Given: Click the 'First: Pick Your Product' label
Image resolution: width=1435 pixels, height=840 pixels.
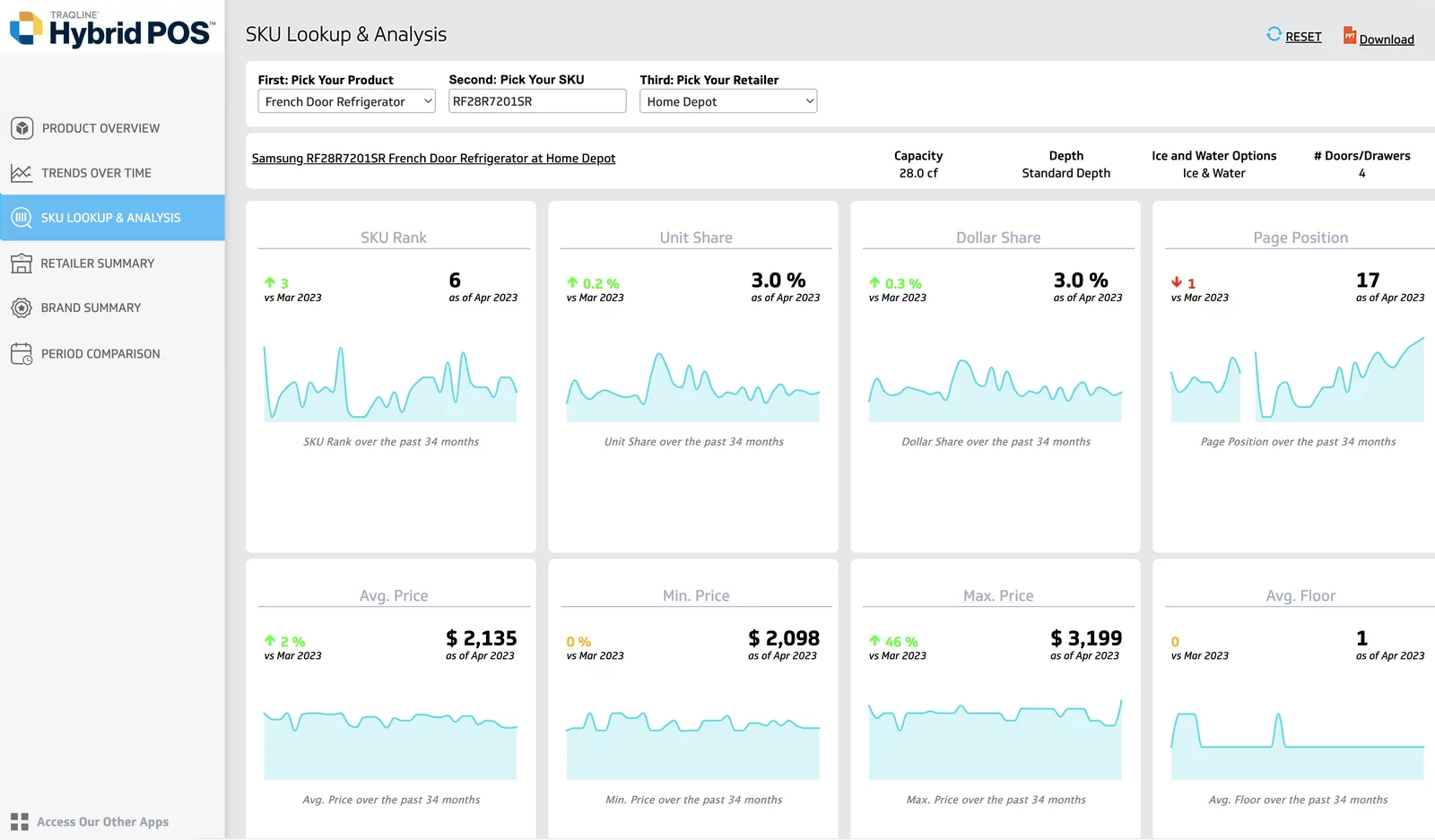Looking at the screenshot, I should point(326,80).
